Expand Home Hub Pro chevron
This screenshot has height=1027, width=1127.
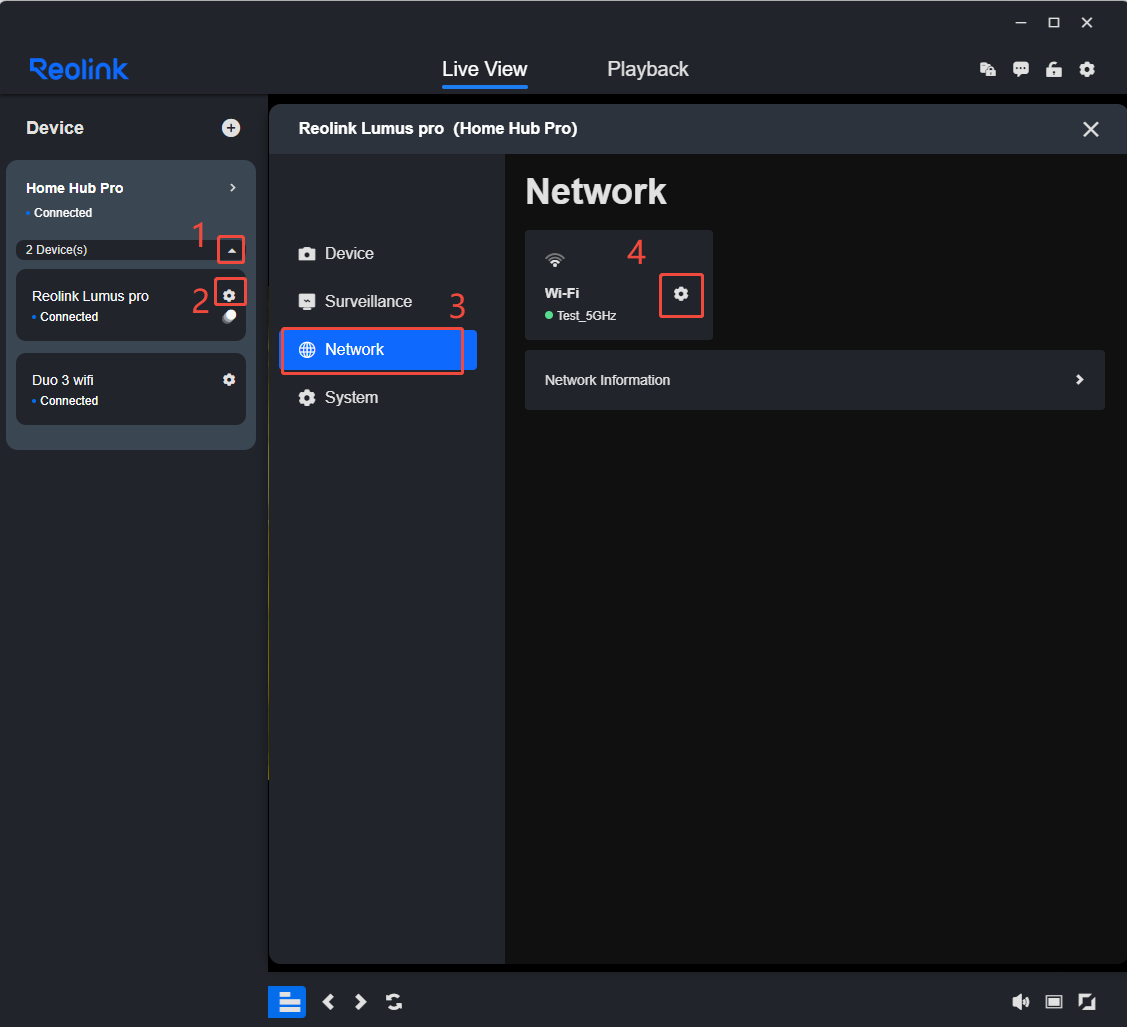232,188
